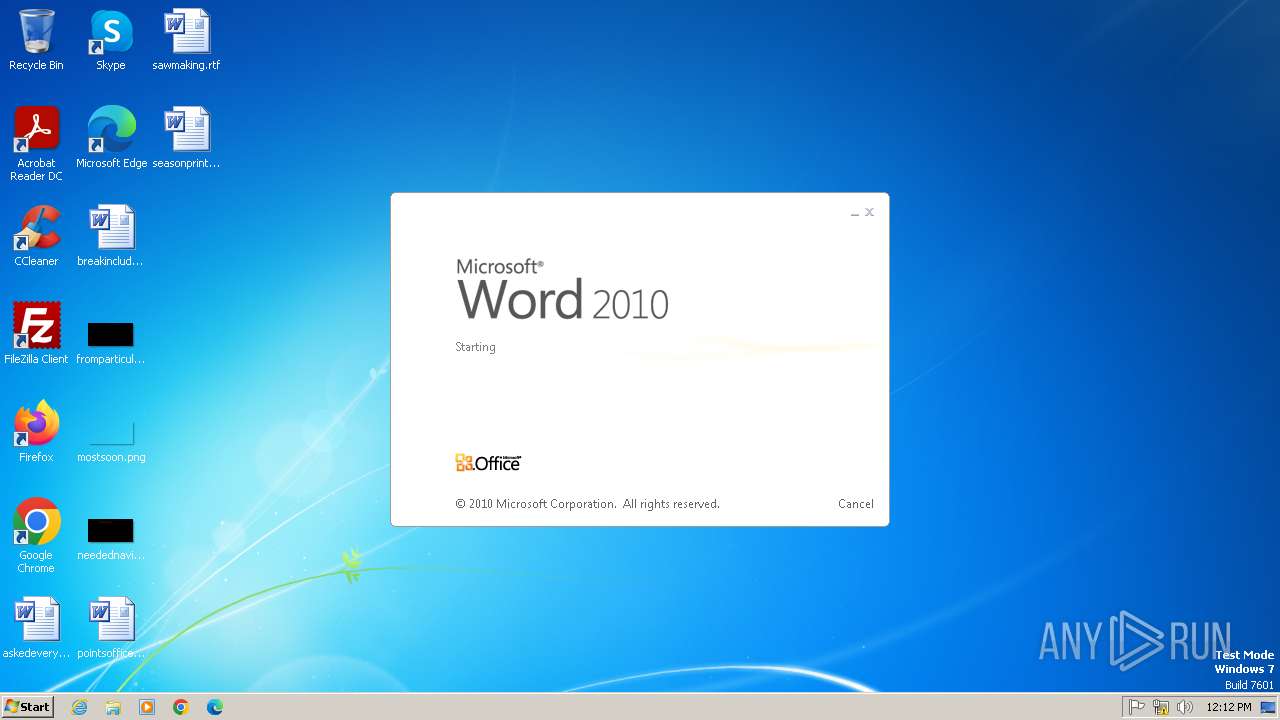Screen dimensions: 1280x720
Task: Open the network status tray icon
Action: click(1161, 707)
